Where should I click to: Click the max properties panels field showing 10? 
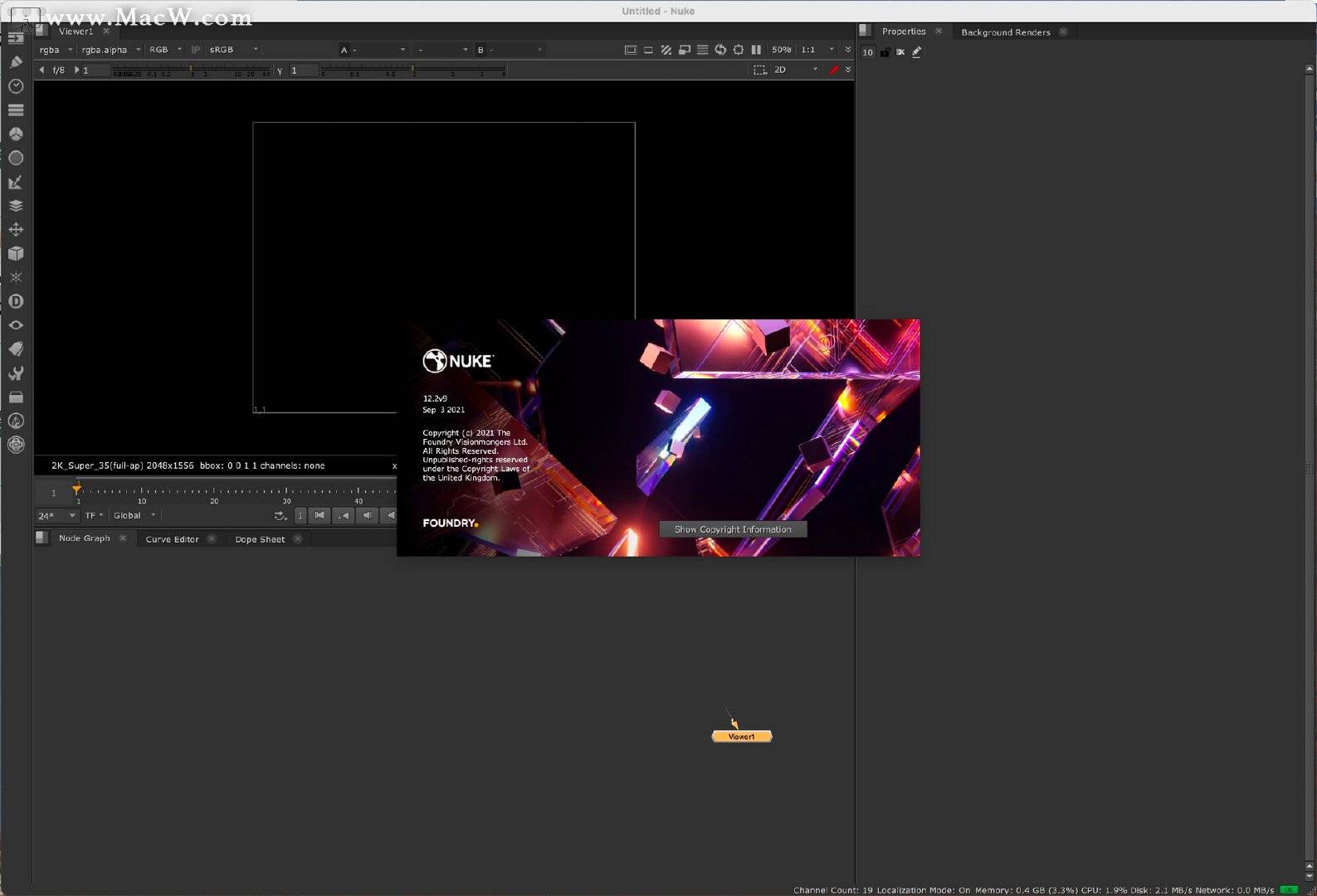[x=867, y=52]
